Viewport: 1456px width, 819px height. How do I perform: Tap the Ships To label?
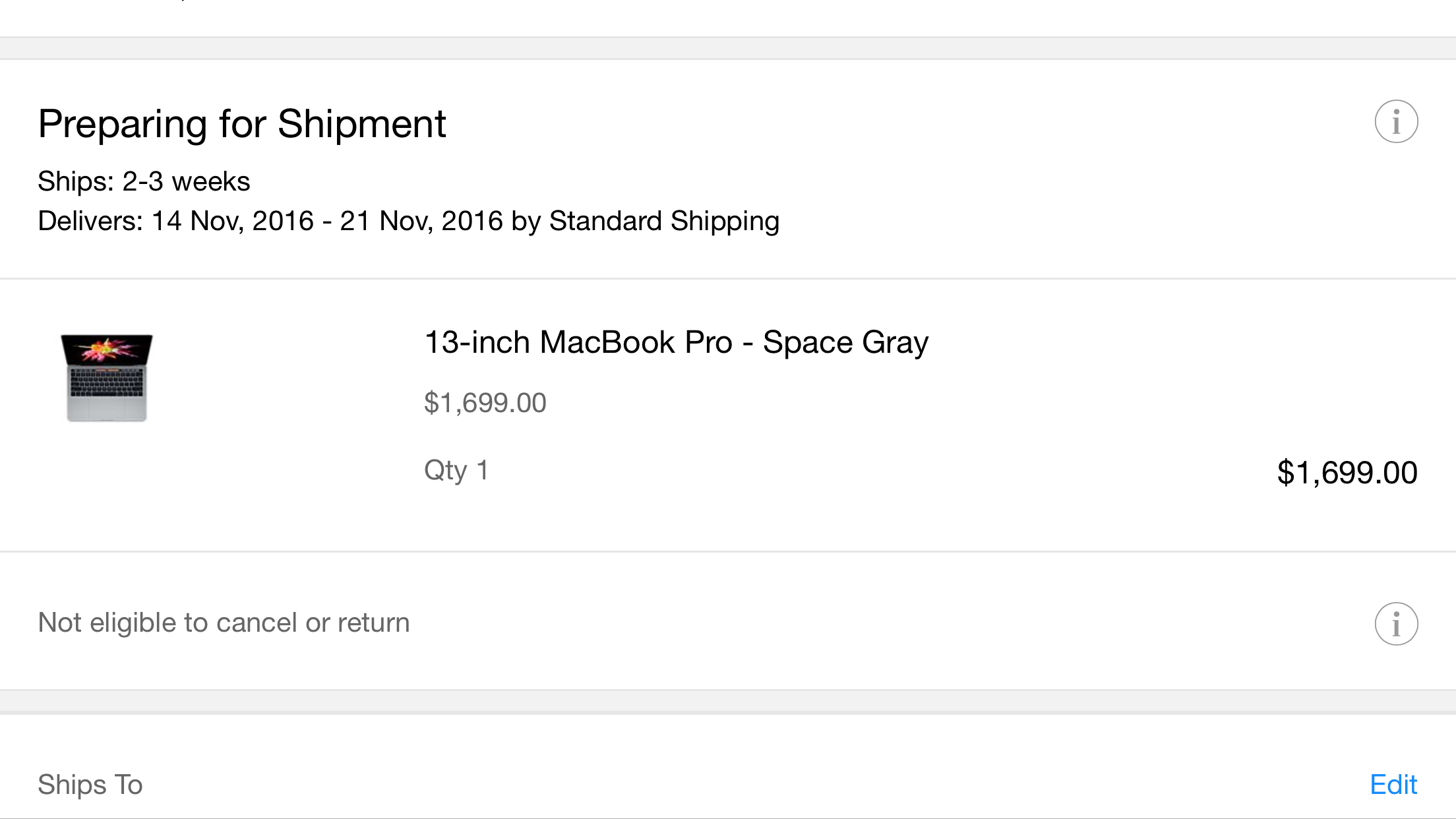[90, 785]
